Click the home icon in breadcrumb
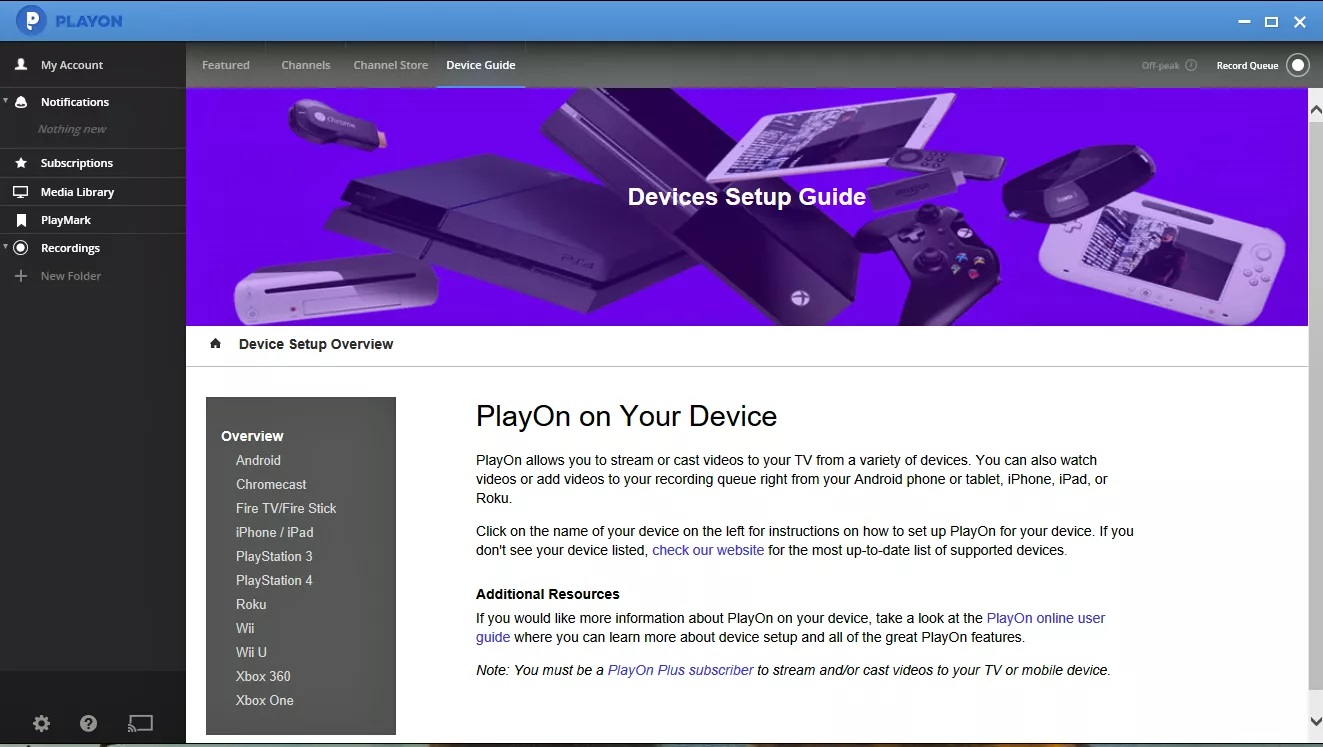This screenshot has height=747, width=1323. click(215, 344)
